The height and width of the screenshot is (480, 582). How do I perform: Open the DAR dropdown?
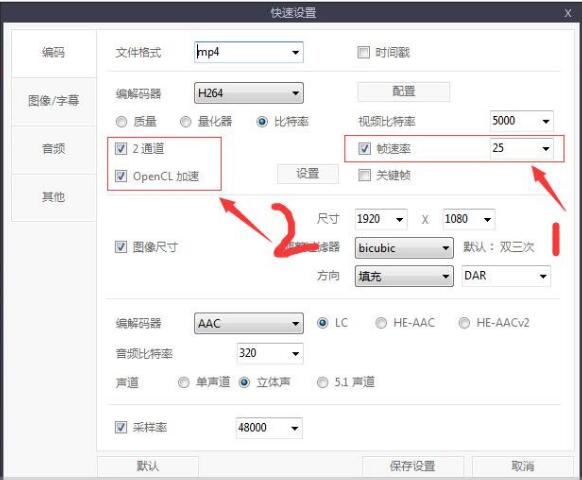pos(506,276)
